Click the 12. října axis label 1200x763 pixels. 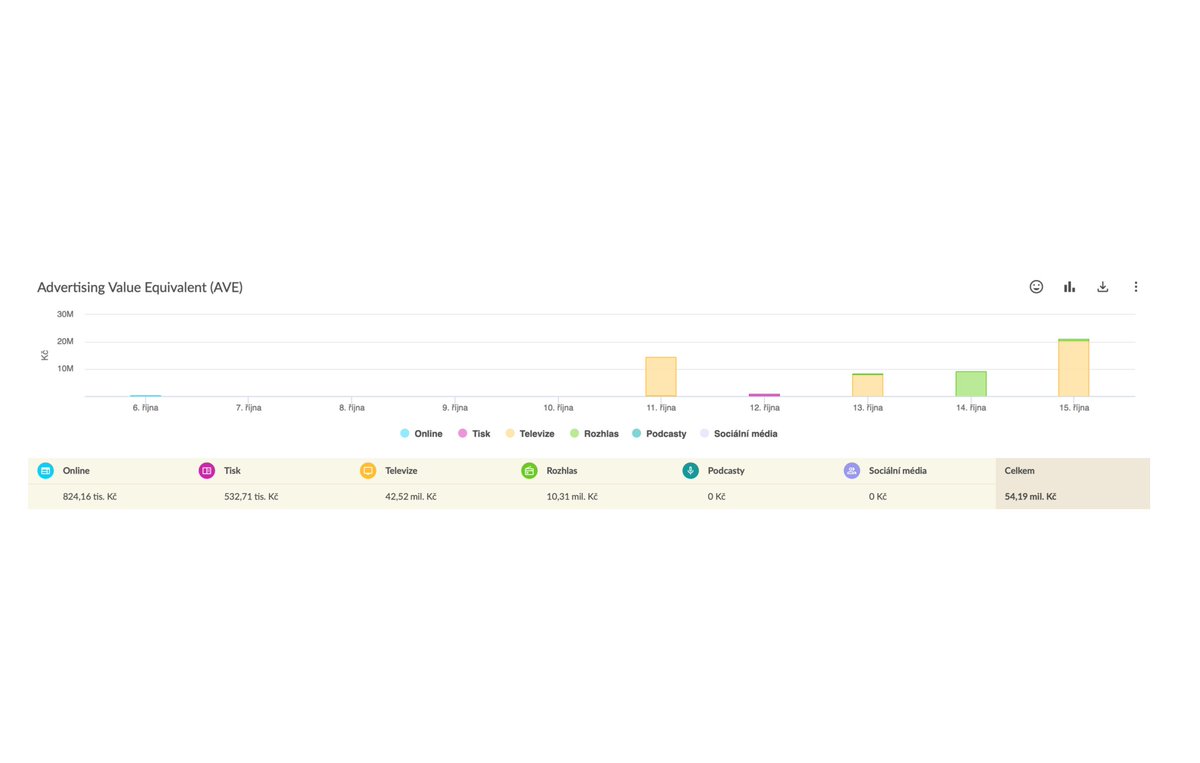(764, 408)
